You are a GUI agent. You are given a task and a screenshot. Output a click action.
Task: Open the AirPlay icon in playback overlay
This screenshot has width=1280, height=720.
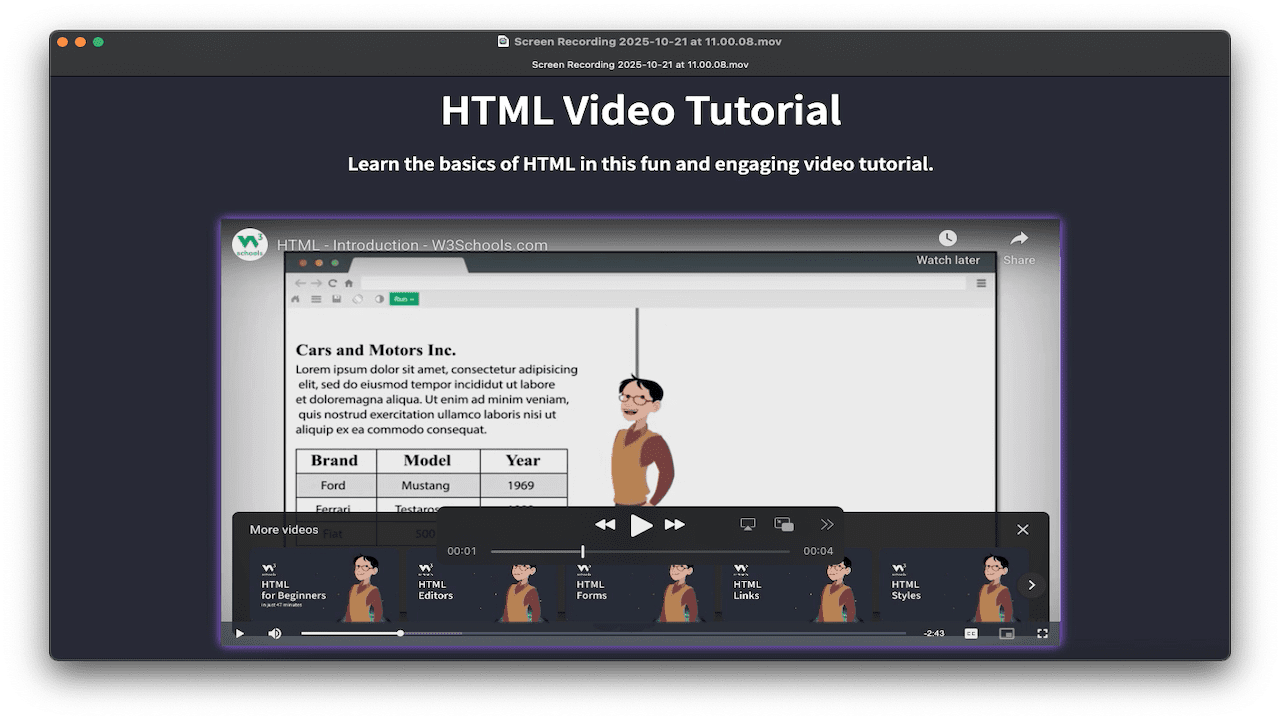[747, 524]
